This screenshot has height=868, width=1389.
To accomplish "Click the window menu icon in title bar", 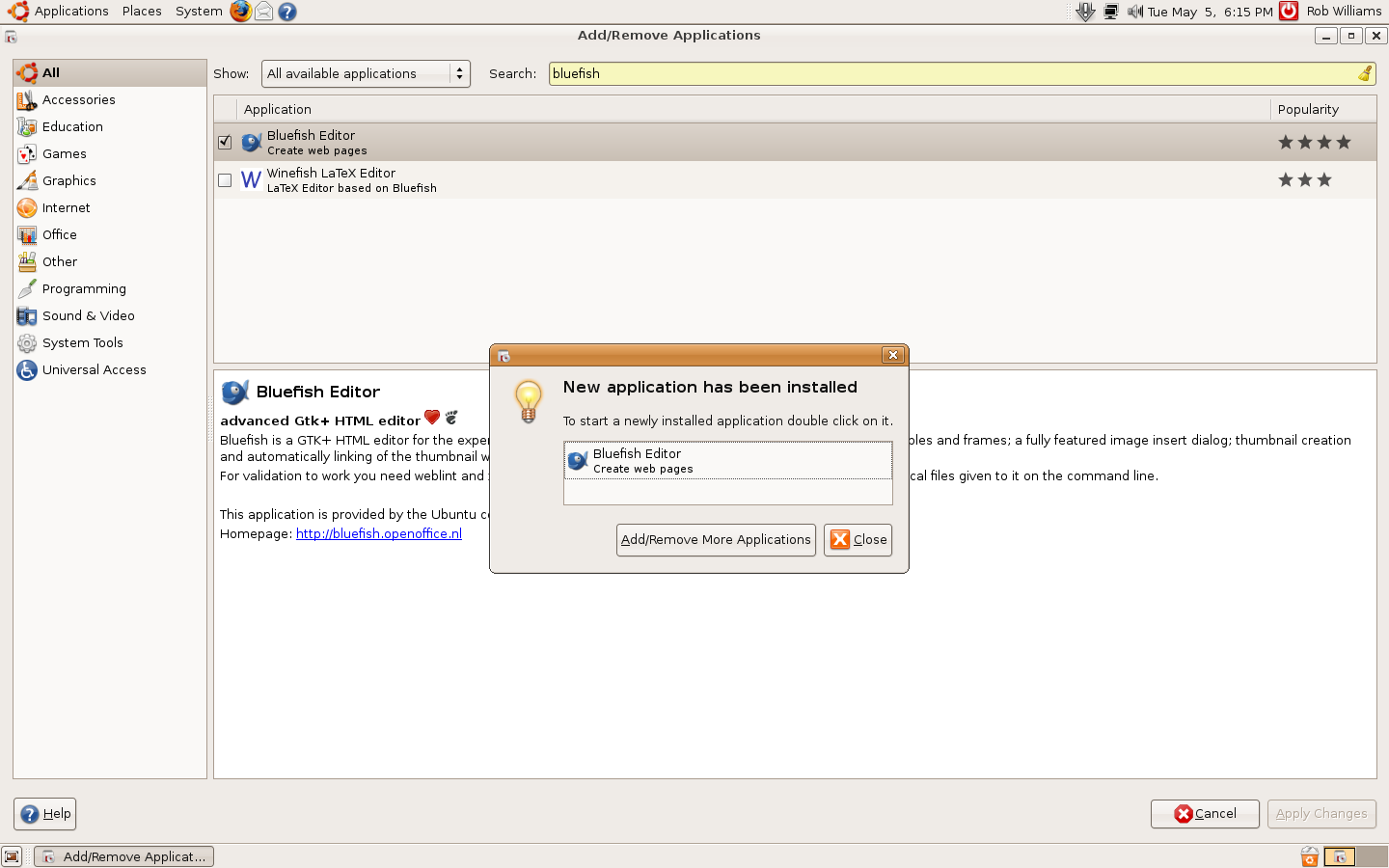I will tap(11, 37).
